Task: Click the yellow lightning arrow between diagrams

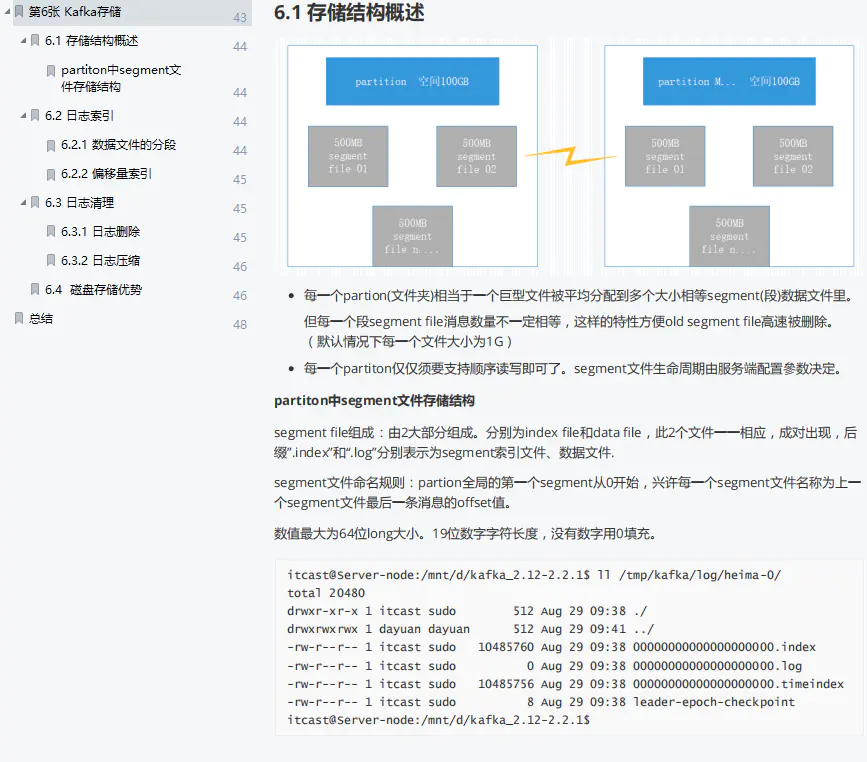Action: (x=571, y=156)
